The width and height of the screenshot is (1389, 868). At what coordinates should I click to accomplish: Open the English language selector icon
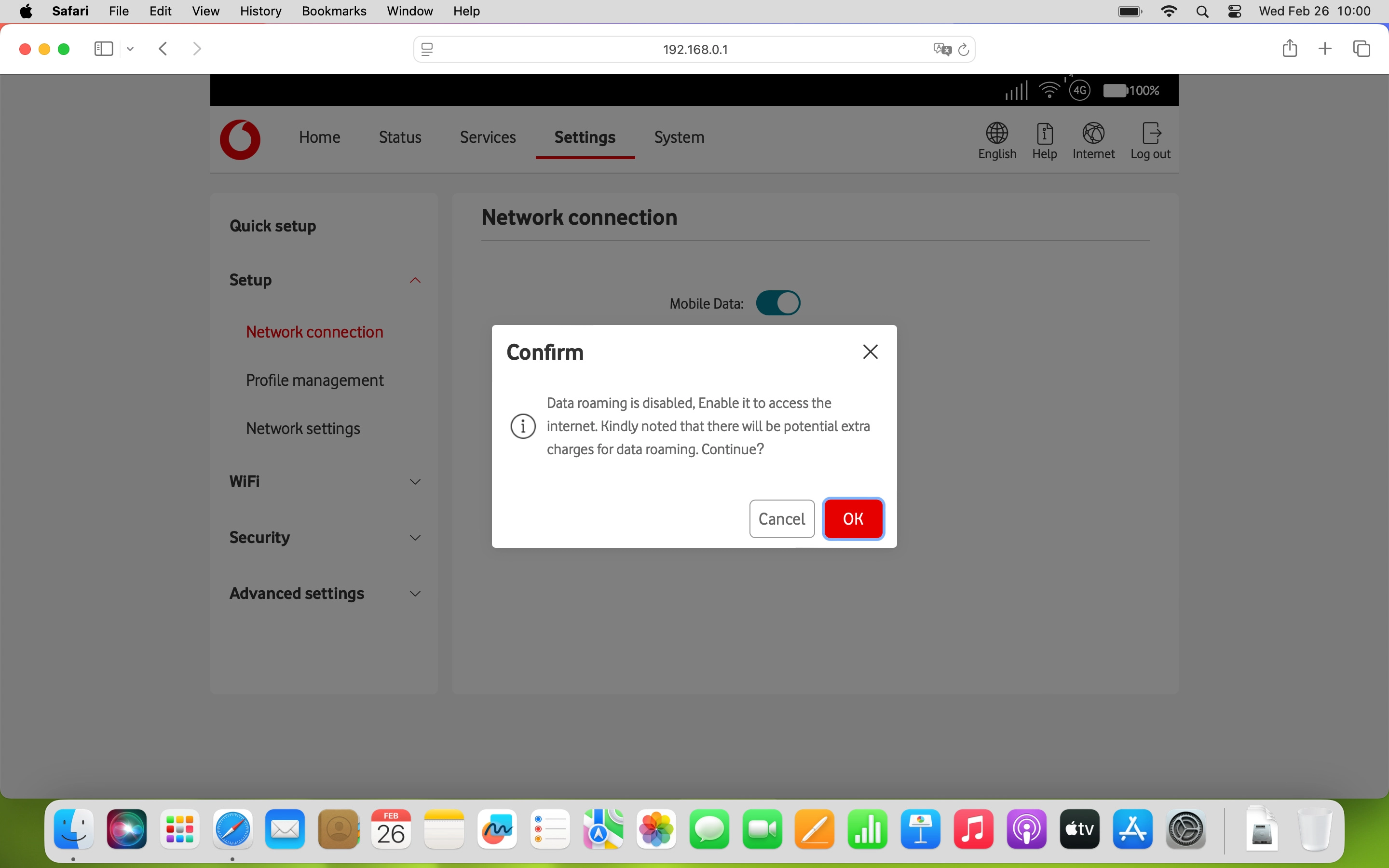[x=997, y=134]
